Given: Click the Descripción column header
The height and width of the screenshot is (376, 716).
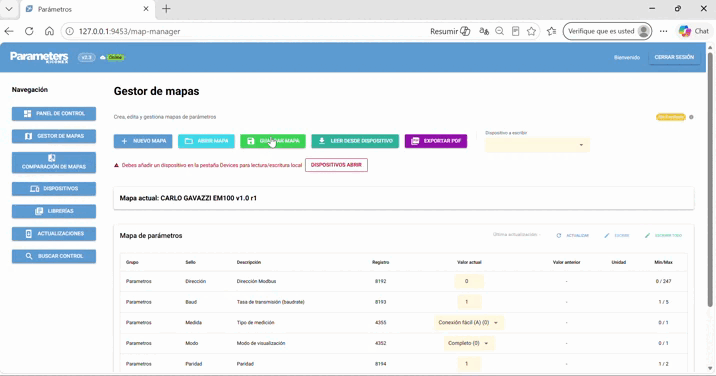Looking at the screenshot, I should click(x=249, y=262).
